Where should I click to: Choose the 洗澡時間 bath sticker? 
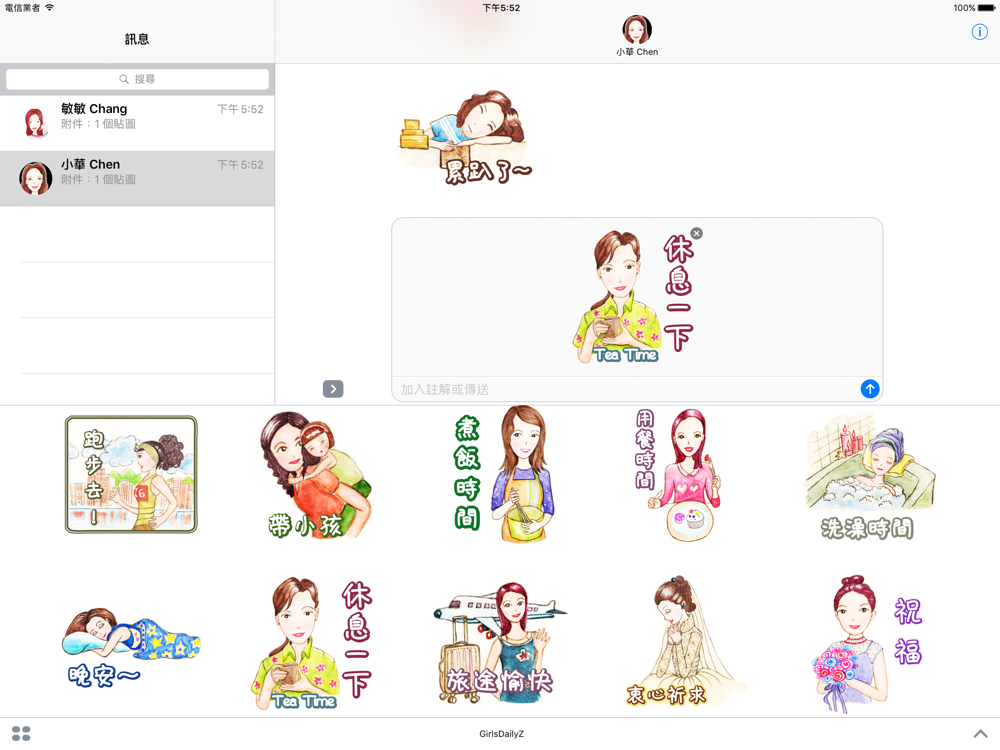[869, 476]
